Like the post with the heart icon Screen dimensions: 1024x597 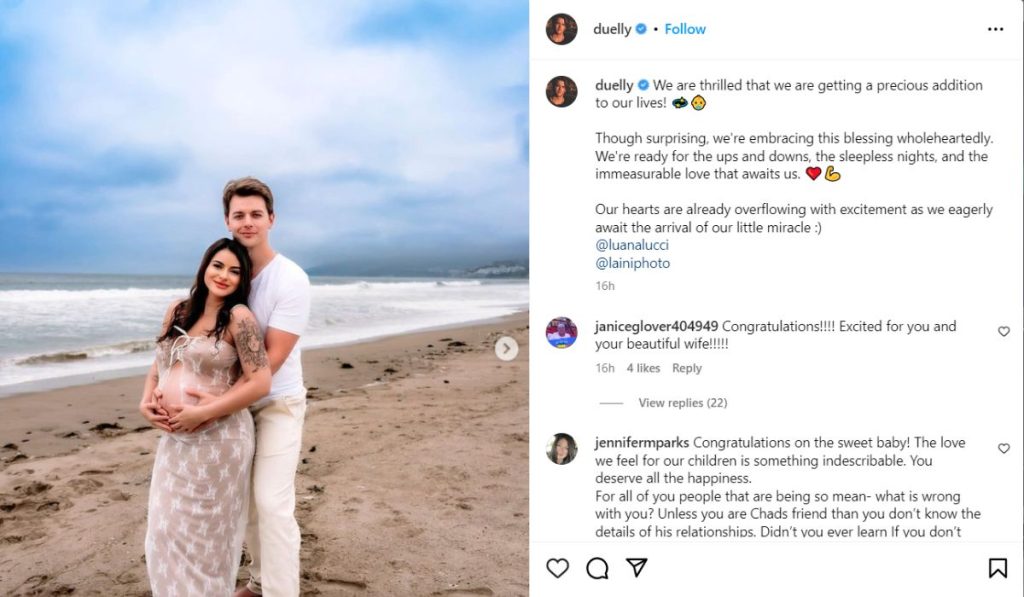558,568
